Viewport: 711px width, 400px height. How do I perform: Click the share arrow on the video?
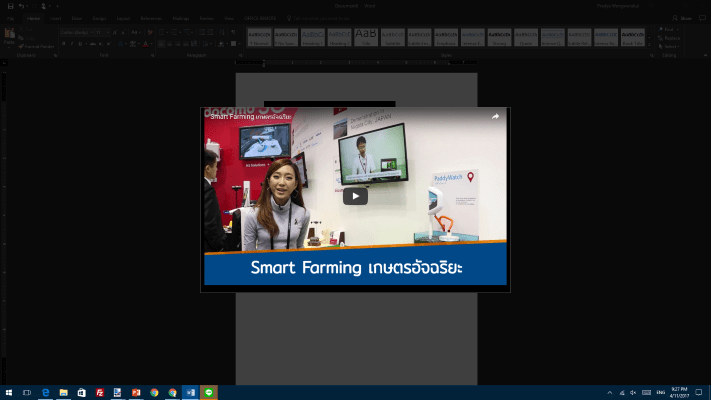[494, 116]
